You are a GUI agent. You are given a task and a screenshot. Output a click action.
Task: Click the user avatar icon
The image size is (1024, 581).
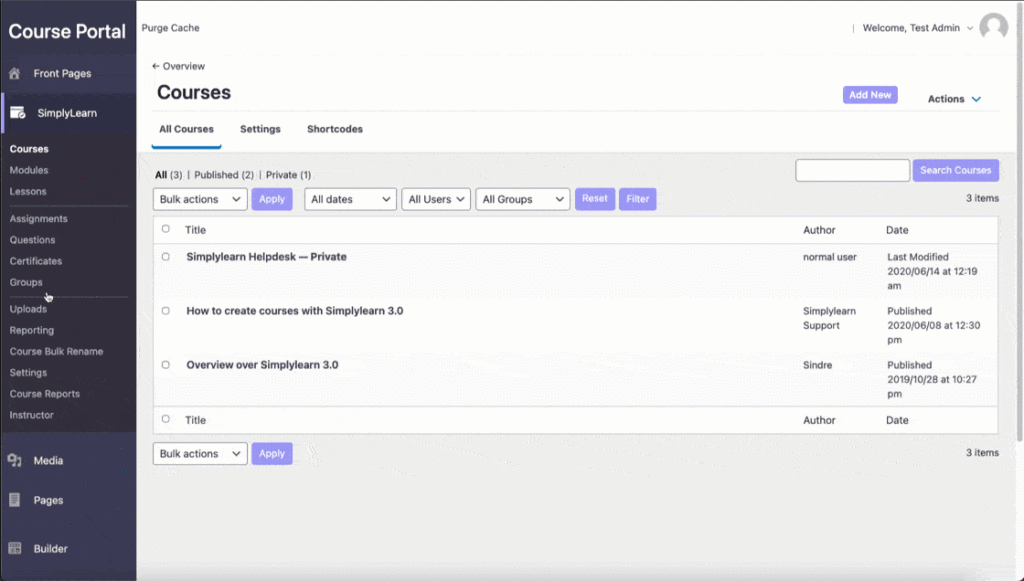click(993, 28)
